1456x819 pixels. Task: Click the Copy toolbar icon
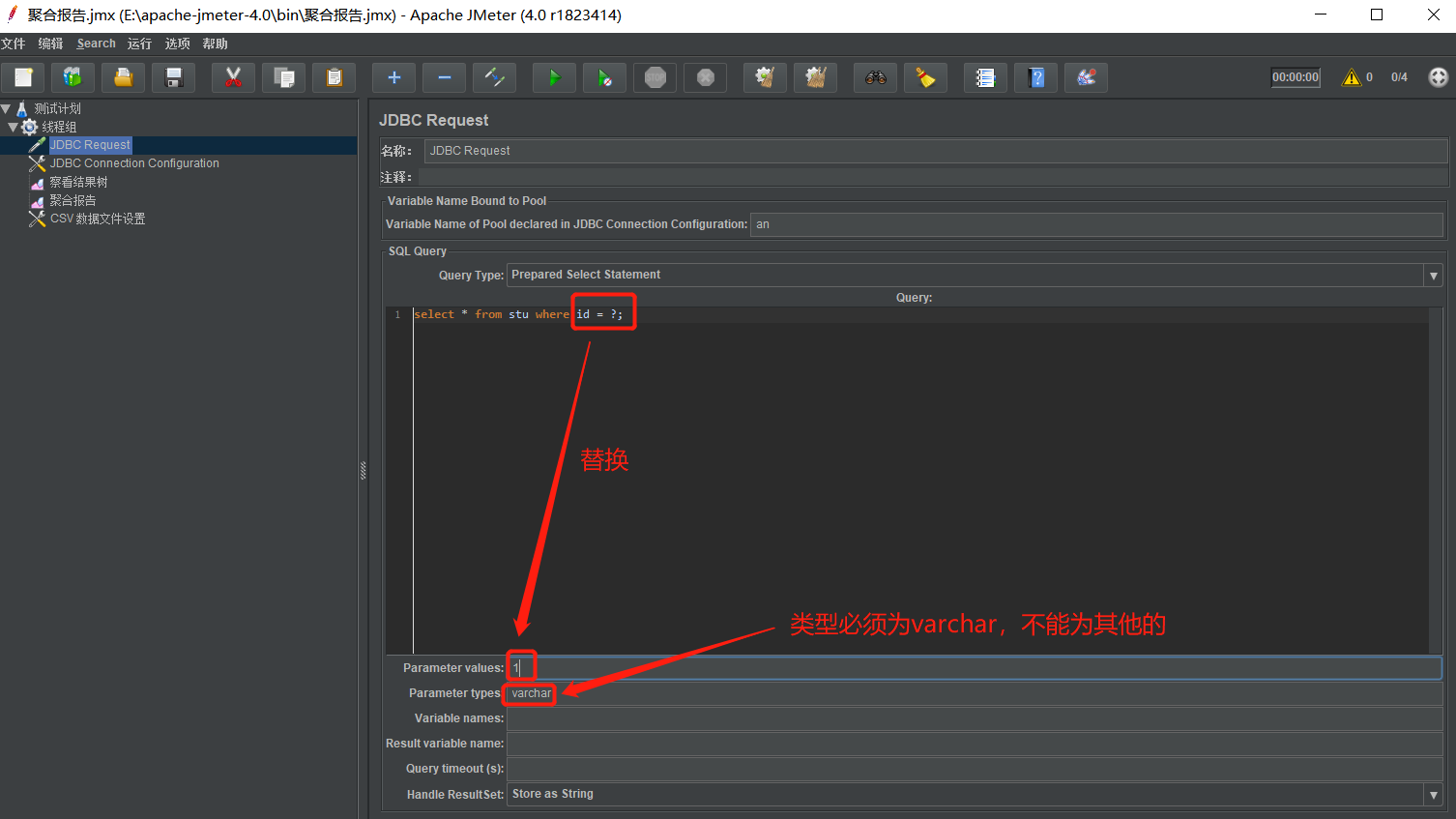point(283,77)
